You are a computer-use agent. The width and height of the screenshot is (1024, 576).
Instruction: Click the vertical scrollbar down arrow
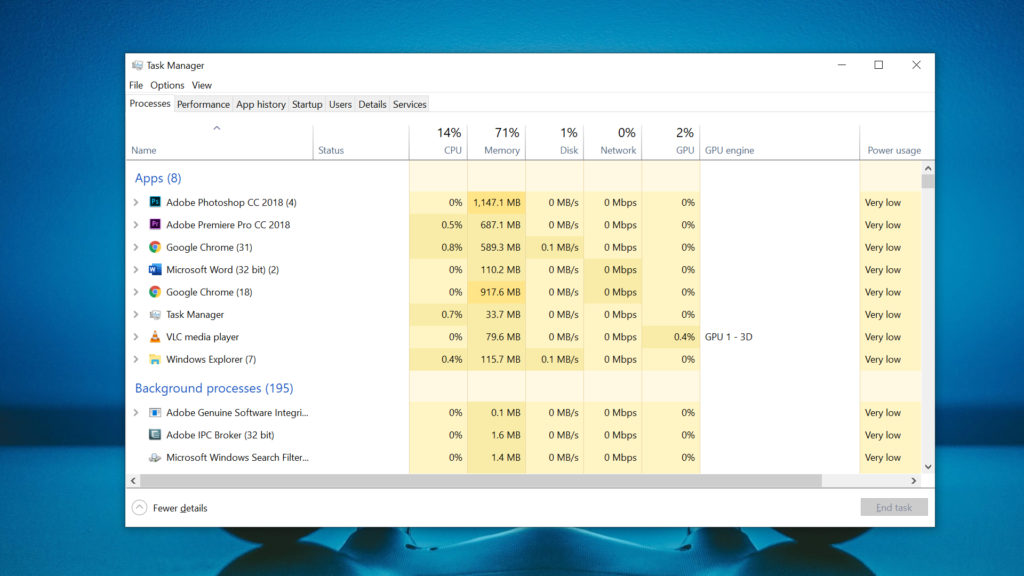coord(928,467)
